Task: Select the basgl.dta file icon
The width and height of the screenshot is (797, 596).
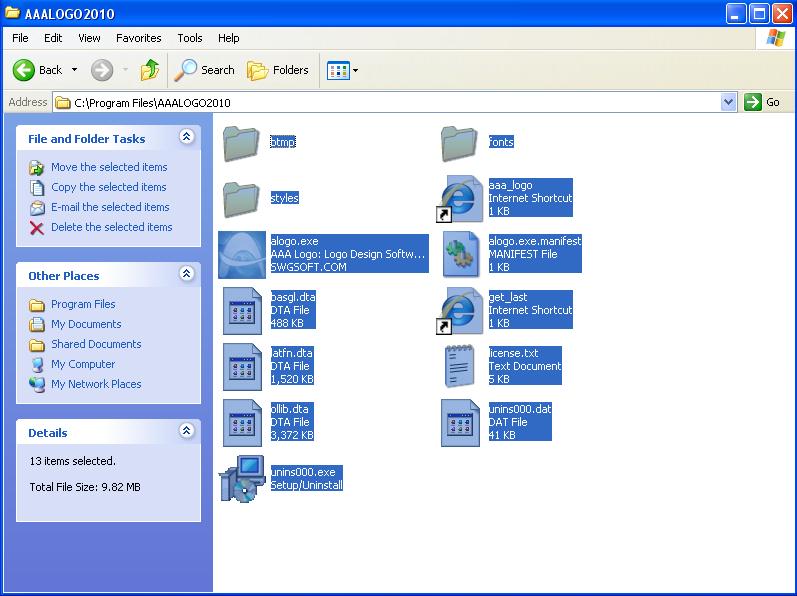Action: click(242, 310)
